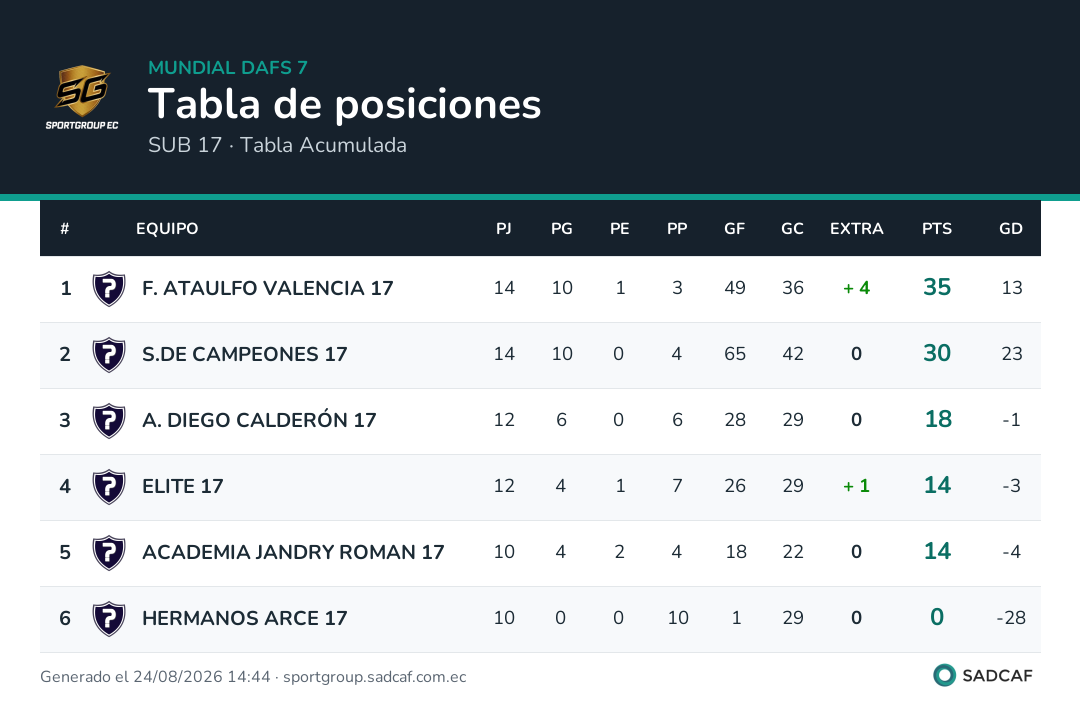Select S.De Campeones 30 points value
Screen dimensions: 1080x728
[937, 353]
